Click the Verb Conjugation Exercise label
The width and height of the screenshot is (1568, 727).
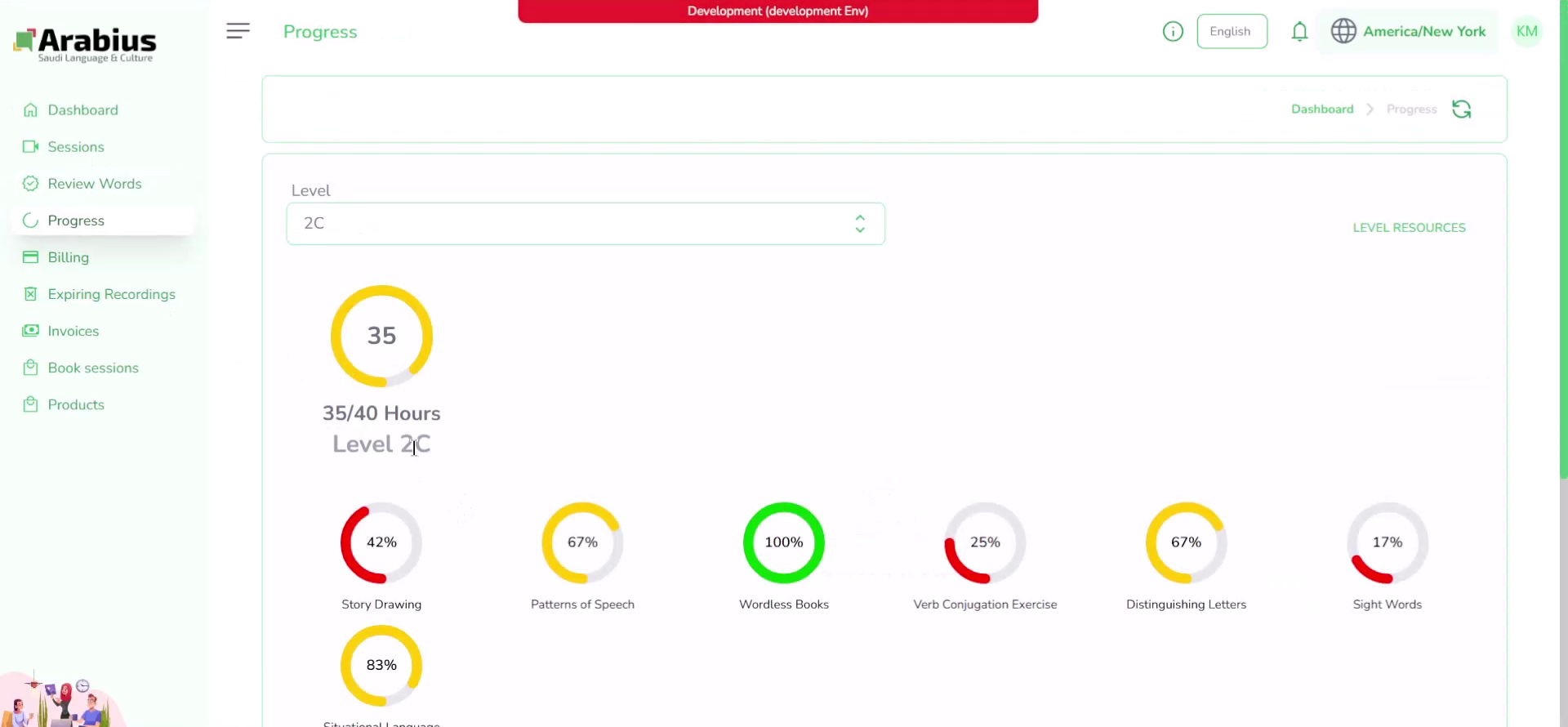(985, 604)
